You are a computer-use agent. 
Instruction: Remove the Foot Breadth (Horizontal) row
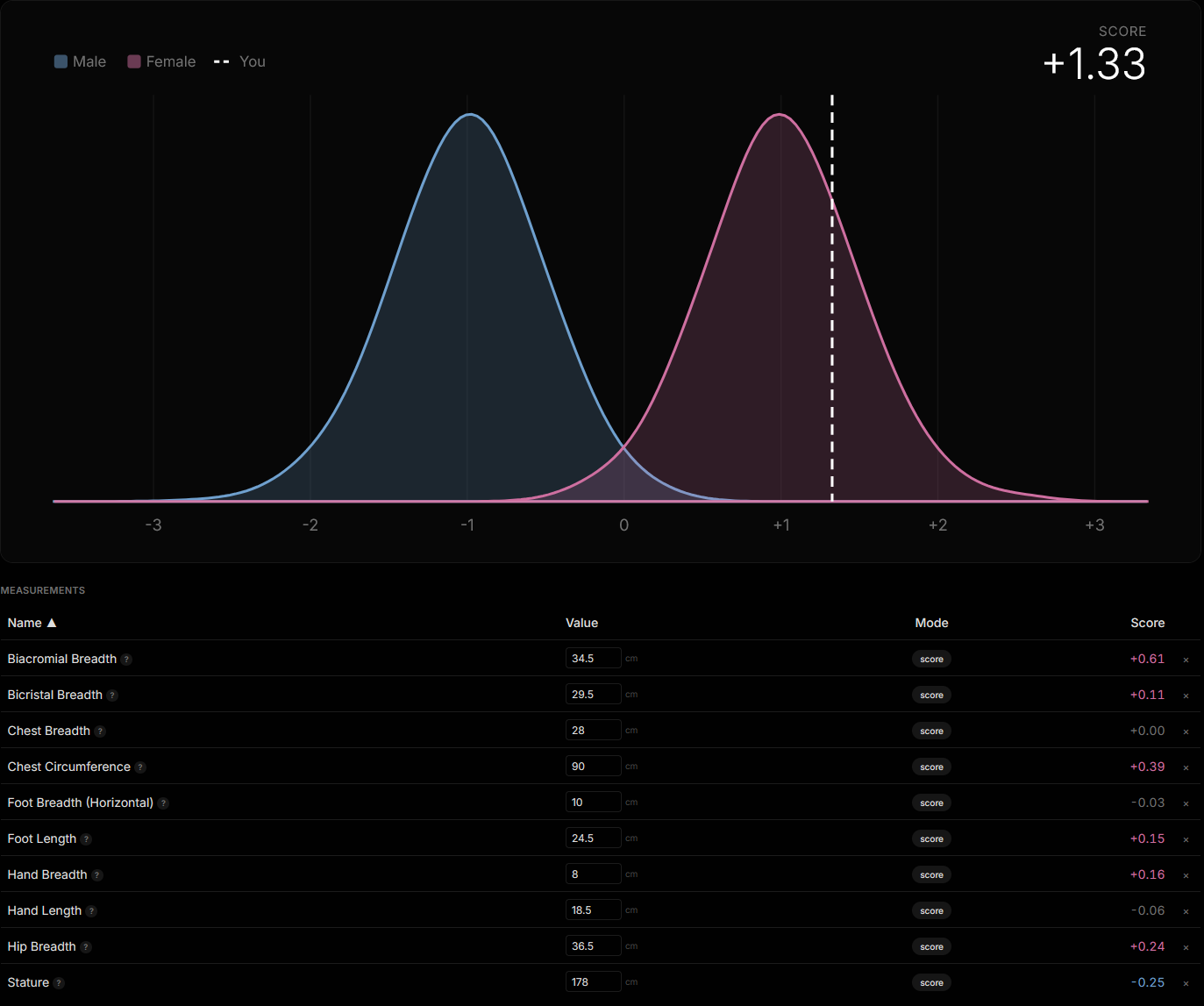[1186, 803]
